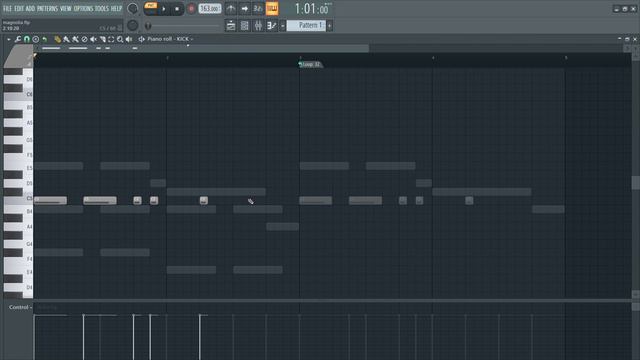The height and width of the screenshot is (360, 640).
Task: Open the Mixer view icon
Action: click(258, 26)
